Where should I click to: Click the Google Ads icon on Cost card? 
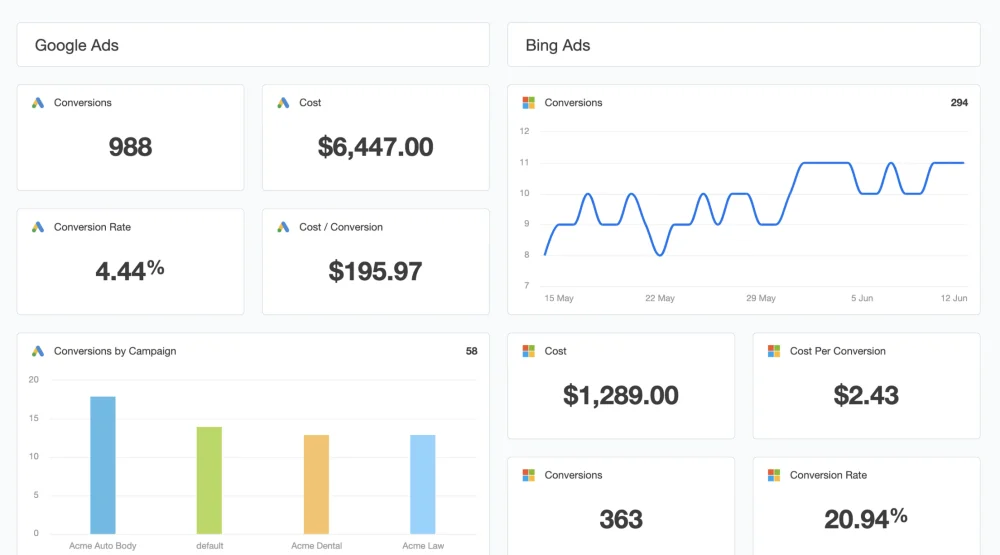[283, 103]
